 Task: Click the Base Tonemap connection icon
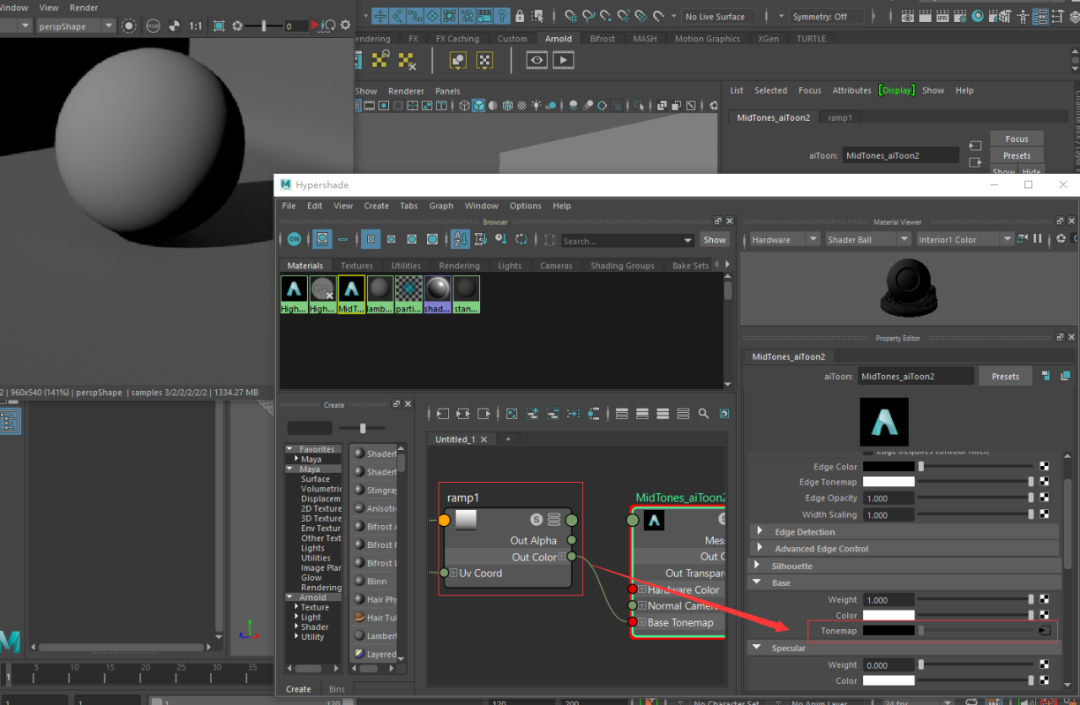tap(1044, 631)
